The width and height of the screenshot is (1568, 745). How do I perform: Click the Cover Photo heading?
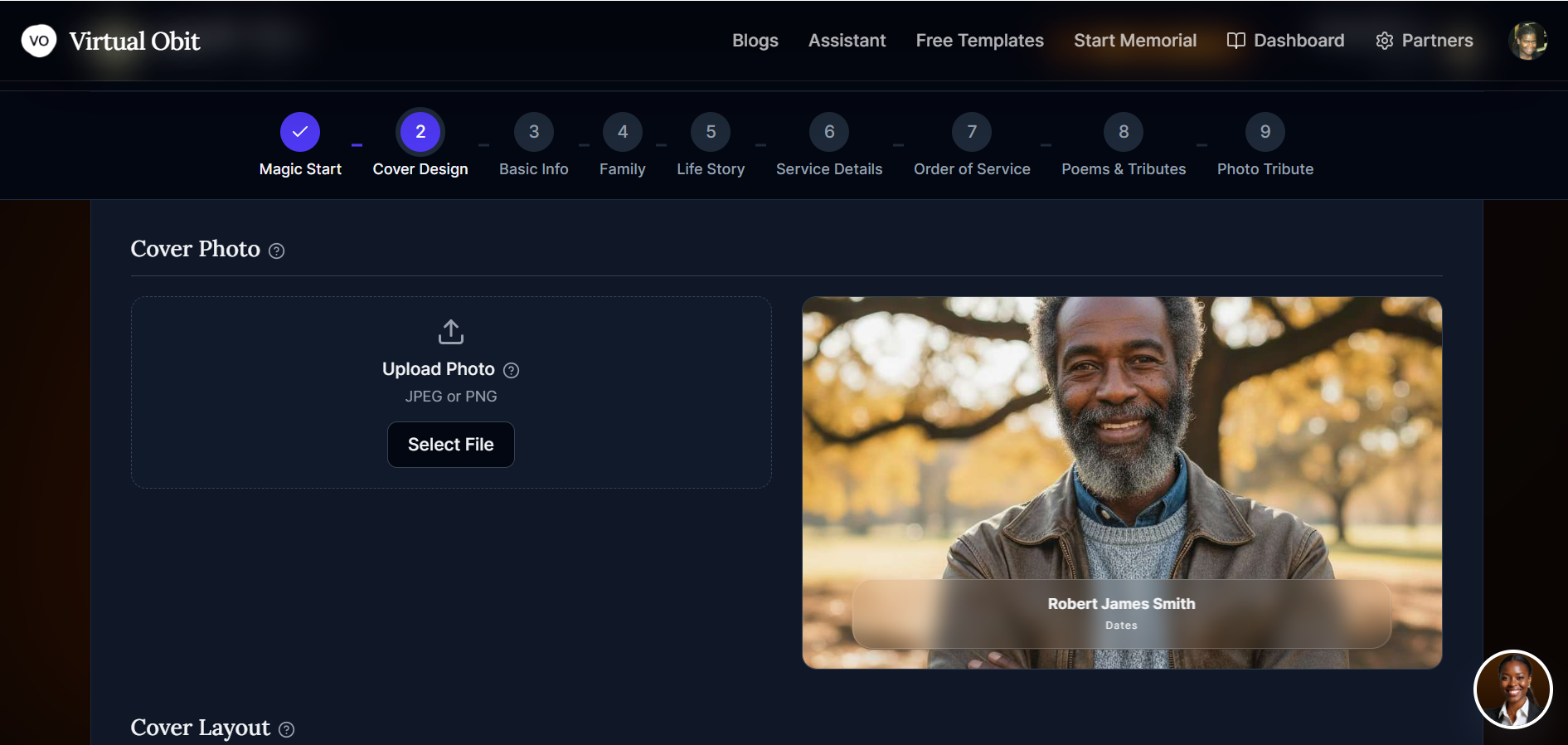(x=196, y=249)
